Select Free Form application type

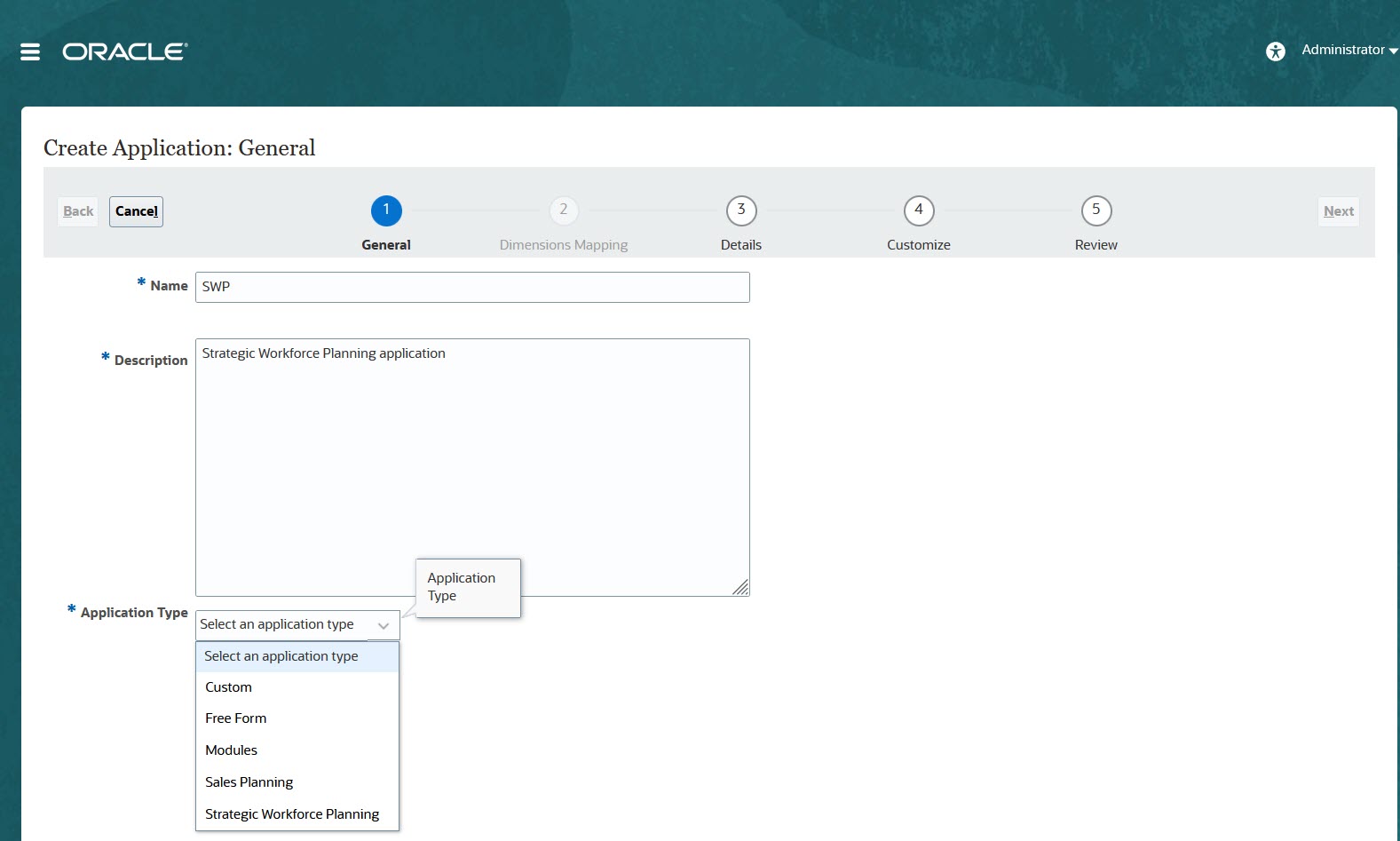(x=297, y=718)
